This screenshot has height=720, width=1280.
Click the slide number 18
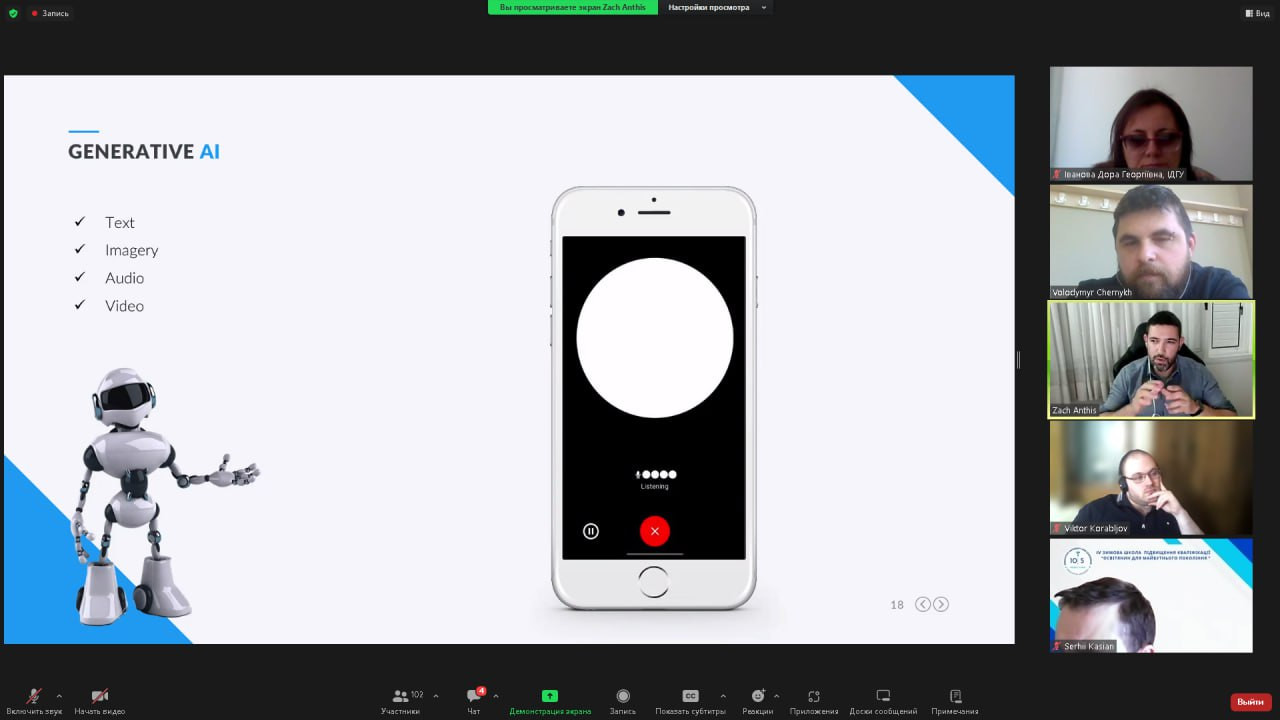click(x=897, y=605)
